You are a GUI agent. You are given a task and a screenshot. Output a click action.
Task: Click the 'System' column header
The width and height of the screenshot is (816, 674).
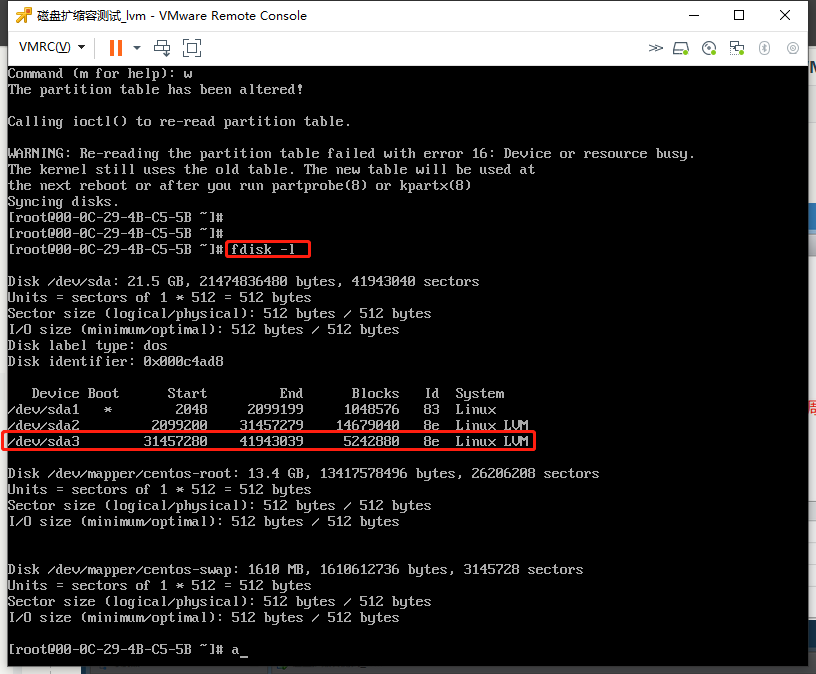[480, 393]
